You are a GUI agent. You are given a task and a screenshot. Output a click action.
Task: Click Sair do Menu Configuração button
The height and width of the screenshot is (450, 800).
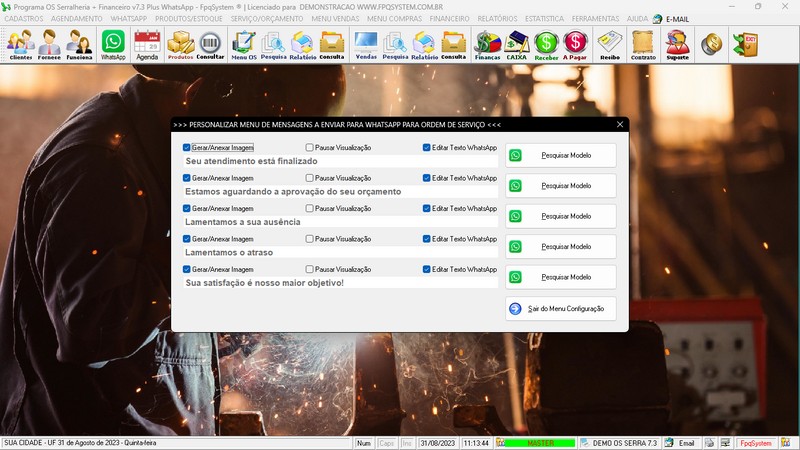point(561,309)
